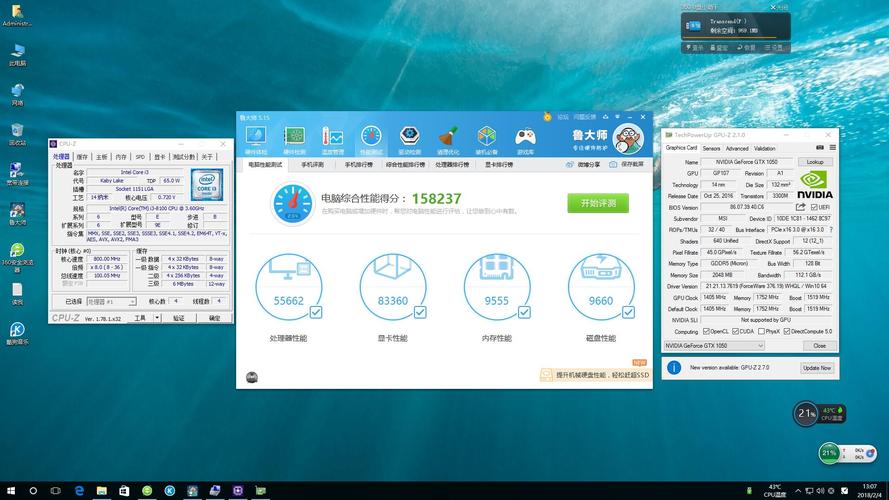Click the 问题反馈 link in Ludashi title bar
Image resolution: width=889 pixels, height=500 pixels.
tap(584, 117)
